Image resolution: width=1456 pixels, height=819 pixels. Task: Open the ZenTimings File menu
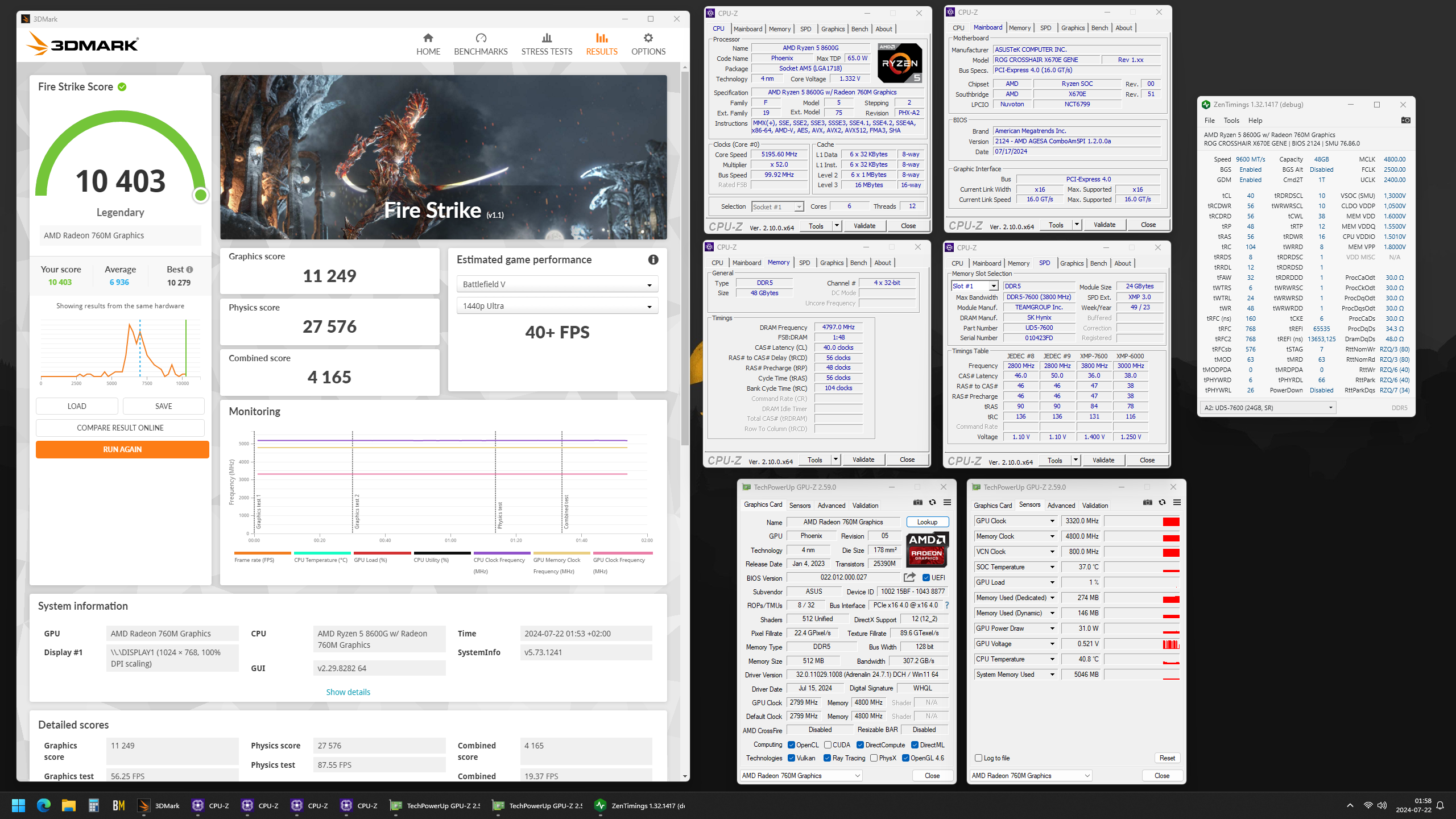[x=1209, y=120]
